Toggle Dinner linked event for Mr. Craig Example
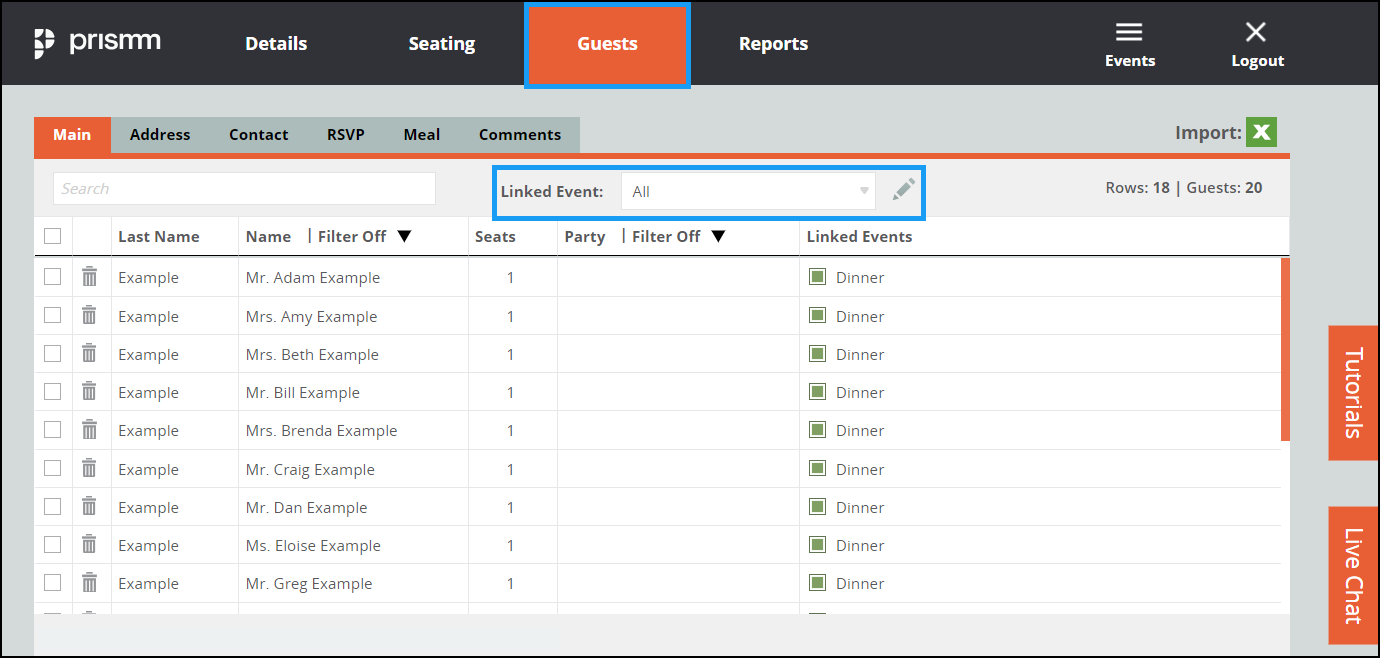Viewport: 1380px width, 658px height. click(x=818, y=468)
